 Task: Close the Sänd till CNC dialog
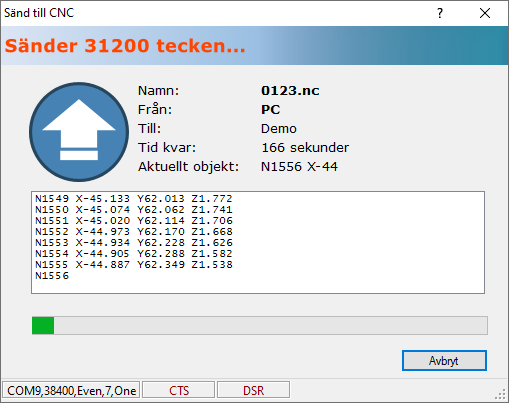point(485,13)
